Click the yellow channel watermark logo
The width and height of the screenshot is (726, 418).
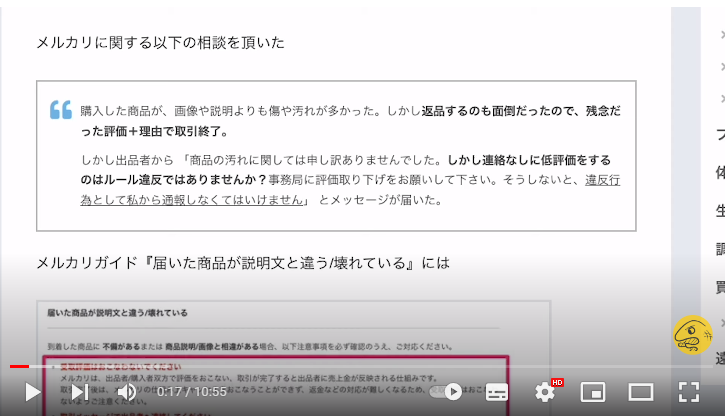coord(691,336)
